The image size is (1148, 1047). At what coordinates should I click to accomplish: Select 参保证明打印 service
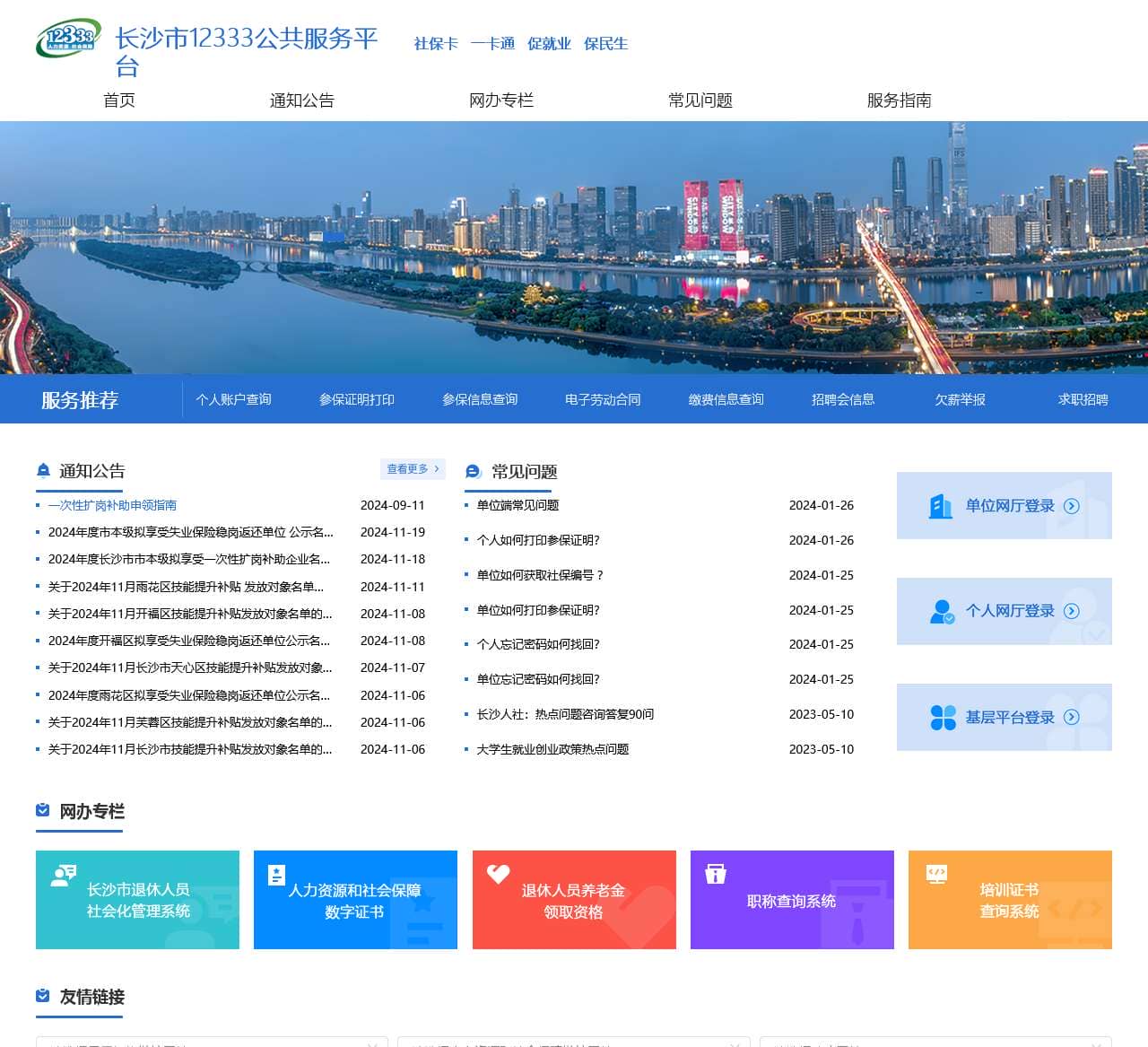tap(357, 399)
